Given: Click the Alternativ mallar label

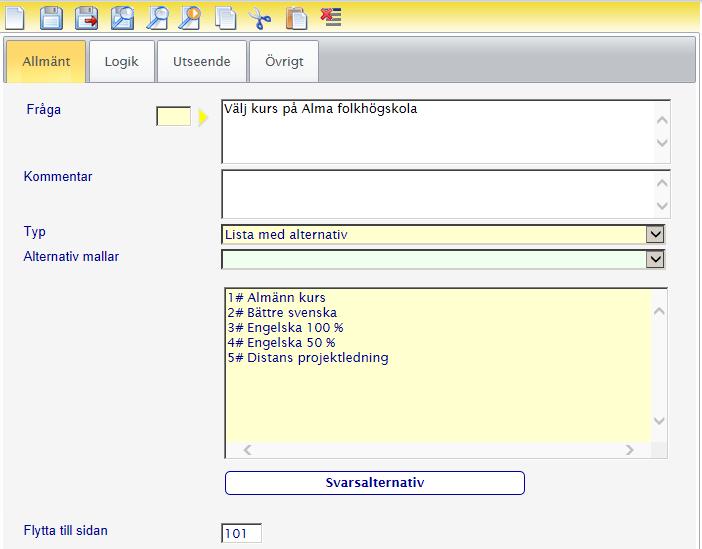Looking at the screenshot, I should [x=71, y=257].
